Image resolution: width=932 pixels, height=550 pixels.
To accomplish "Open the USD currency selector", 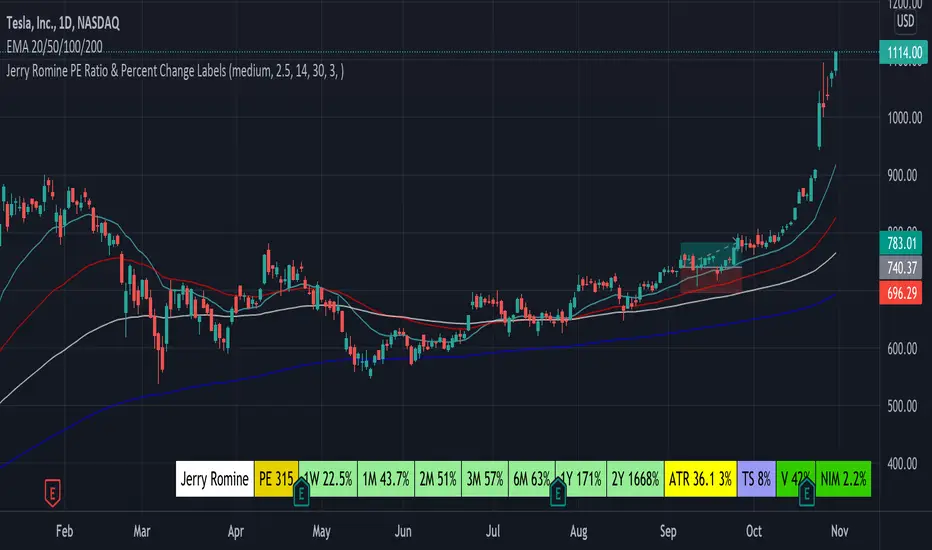I will 902,20.
